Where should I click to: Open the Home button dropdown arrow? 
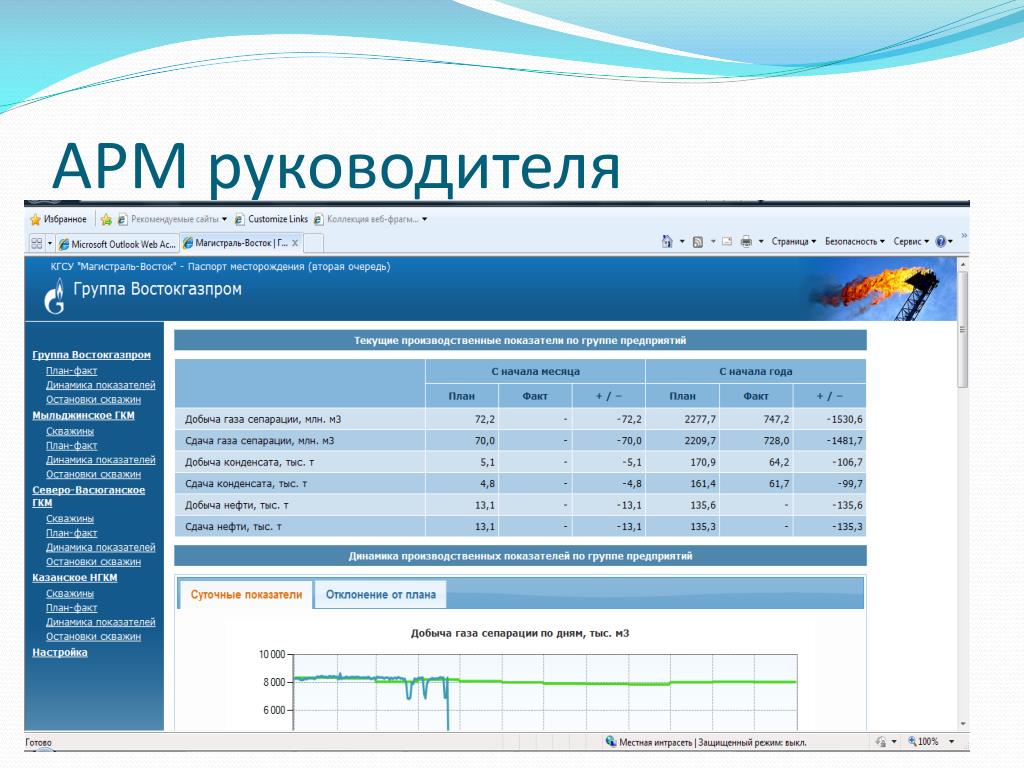pyautogui.click(x=682, y=242)
